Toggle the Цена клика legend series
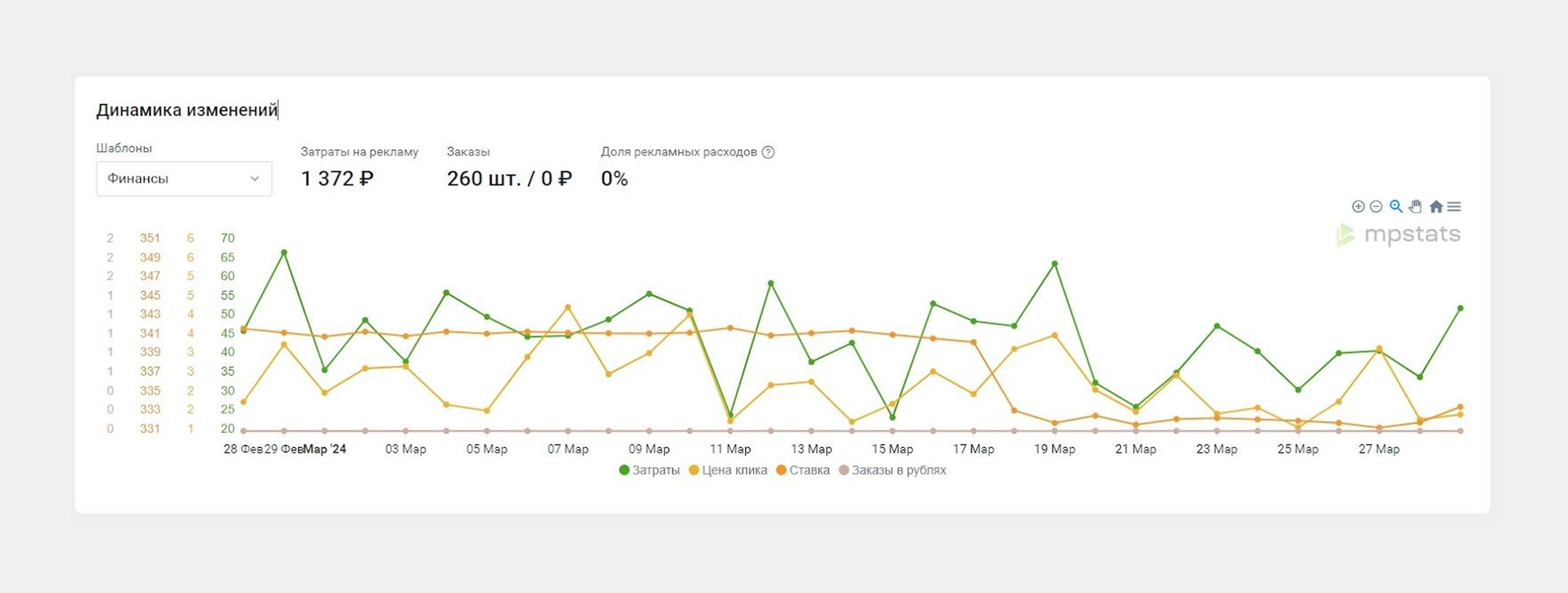Screen dimensions: 1568x593 728,470
